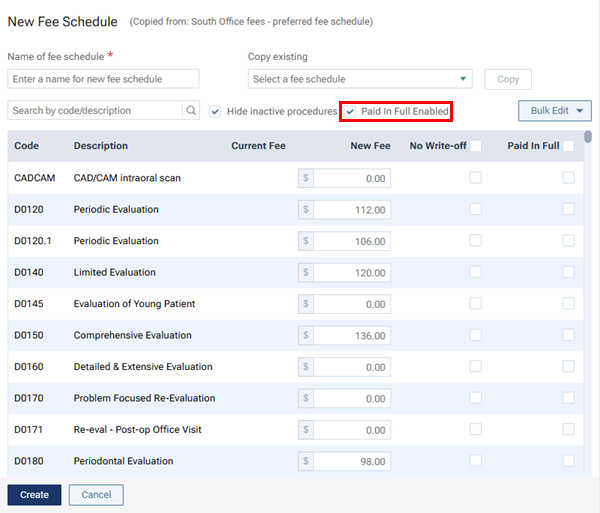Click the search magnifier icon

(191, 111)
